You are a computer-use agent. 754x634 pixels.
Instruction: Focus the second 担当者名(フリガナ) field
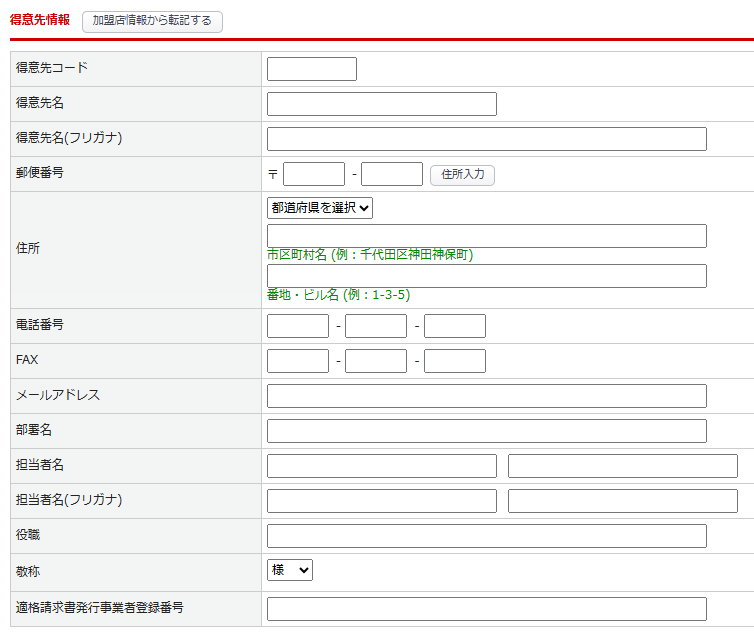tap(622, 501)
